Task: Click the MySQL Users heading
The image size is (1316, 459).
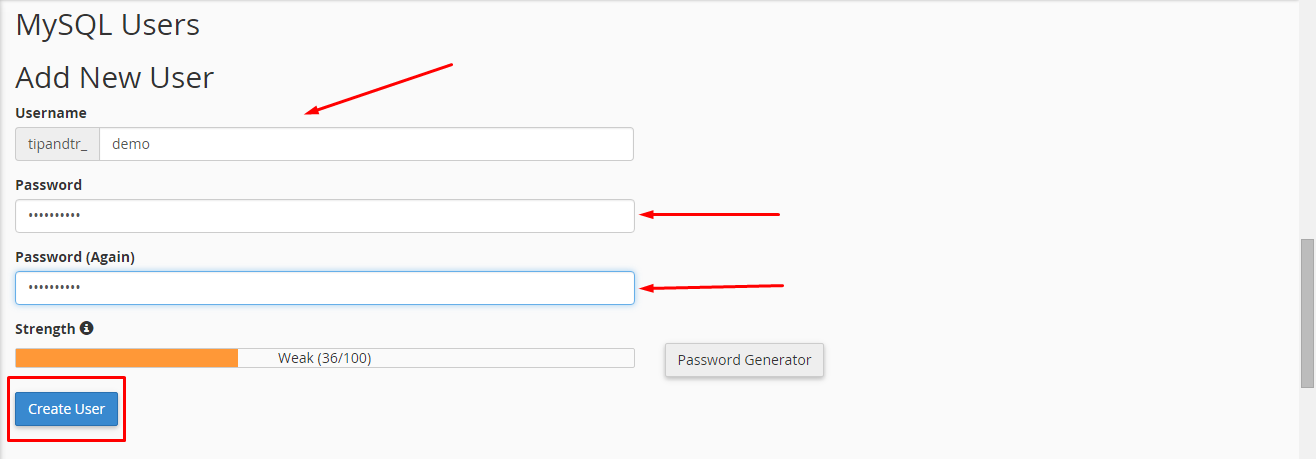Action: (108, 24)
